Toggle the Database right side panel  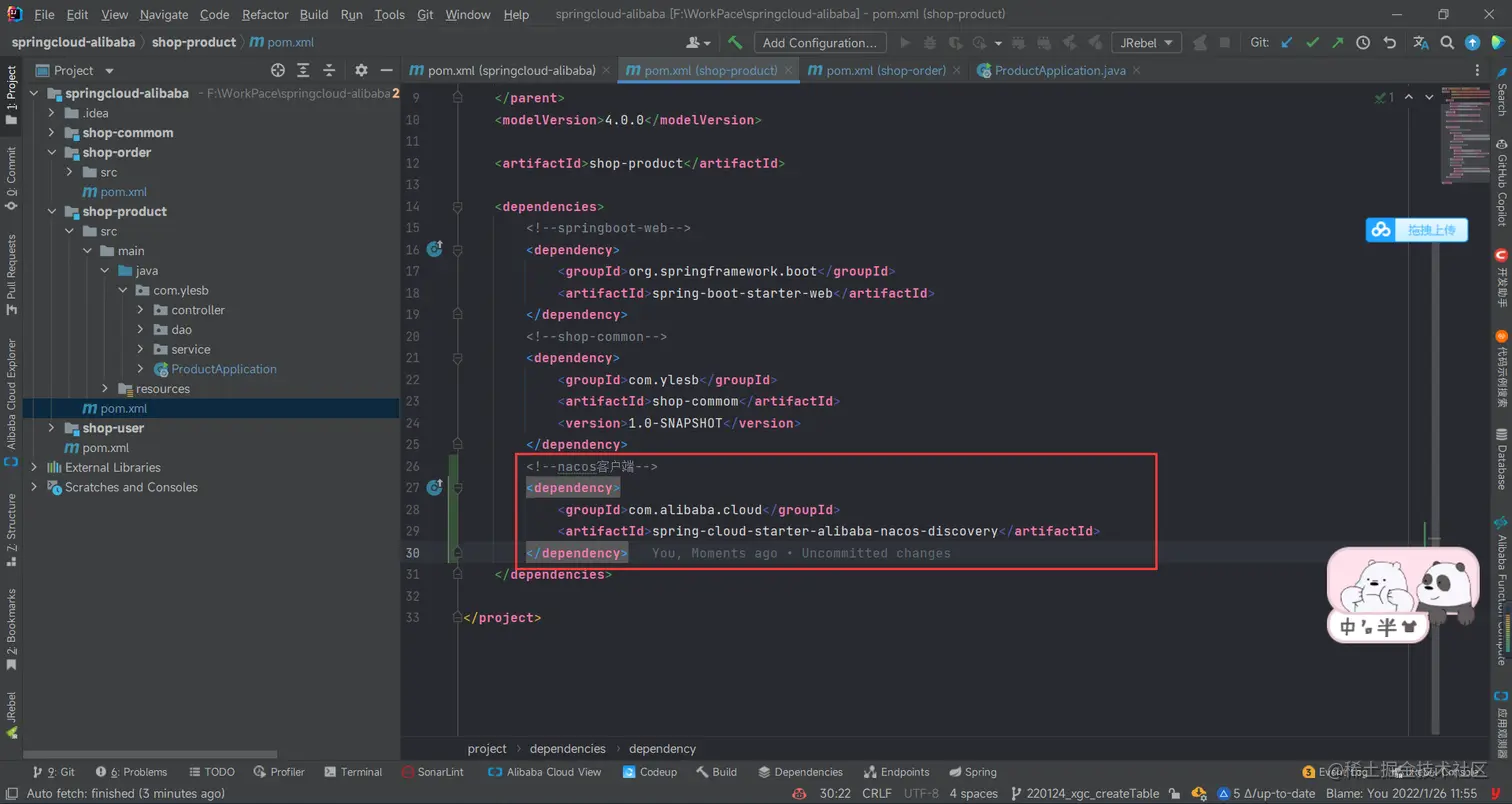point(1501,458)
